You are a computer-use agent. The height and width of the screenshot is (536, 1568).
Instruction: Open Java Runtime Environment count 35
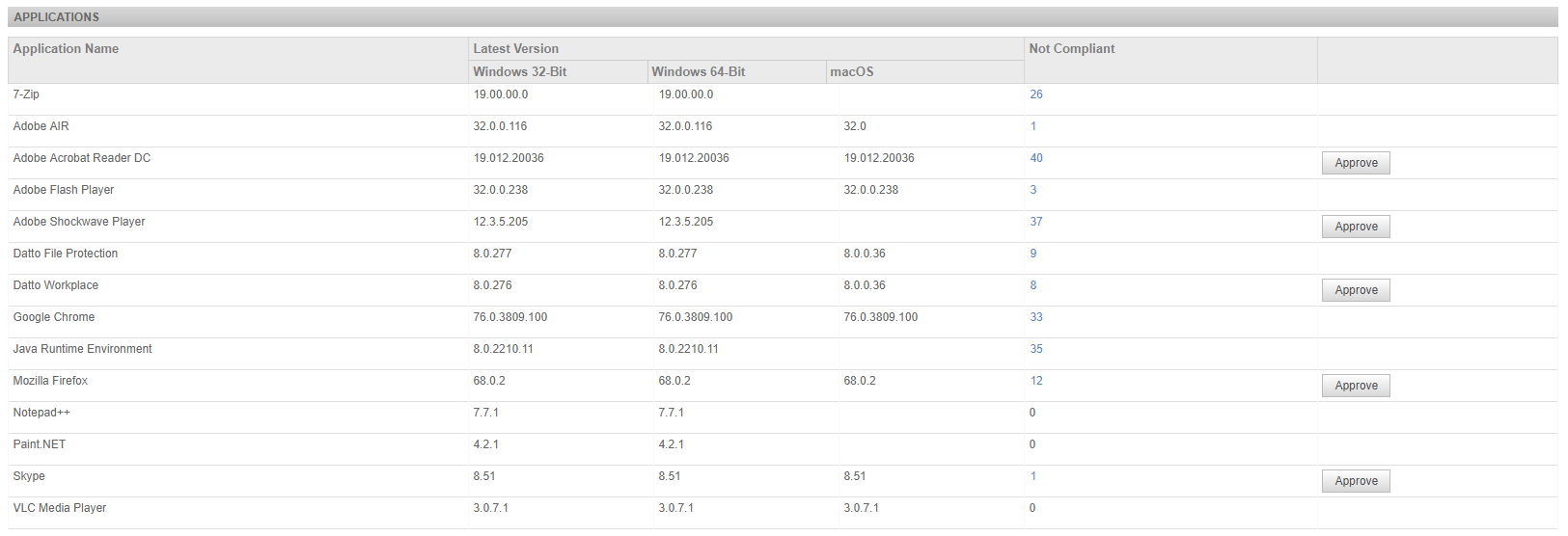coord(1036,349)
